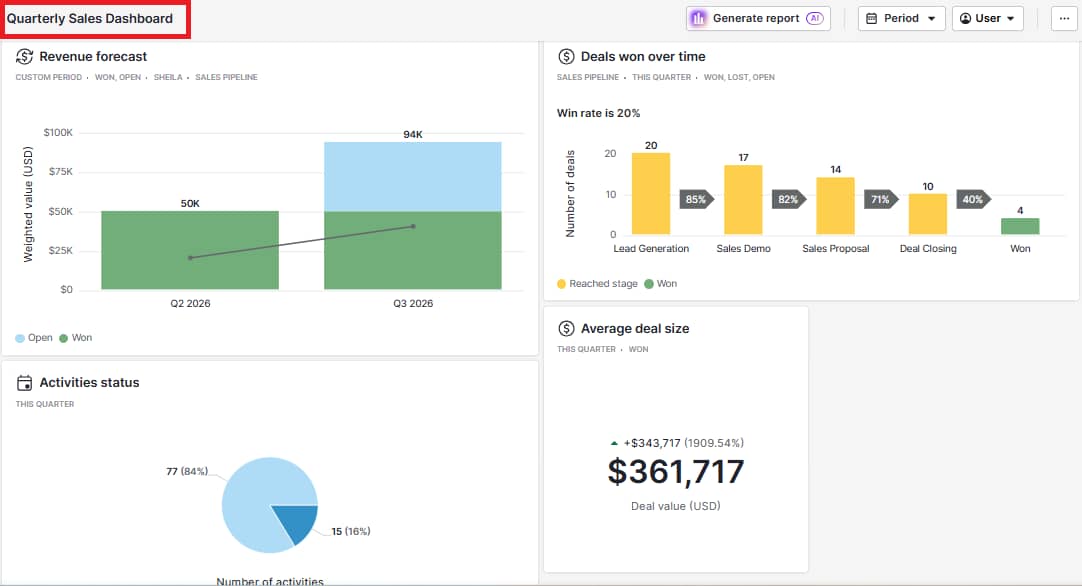Click the calendar icon in Period button
The width and height of the screenshot is (1082, 586).
click(872, 19)
